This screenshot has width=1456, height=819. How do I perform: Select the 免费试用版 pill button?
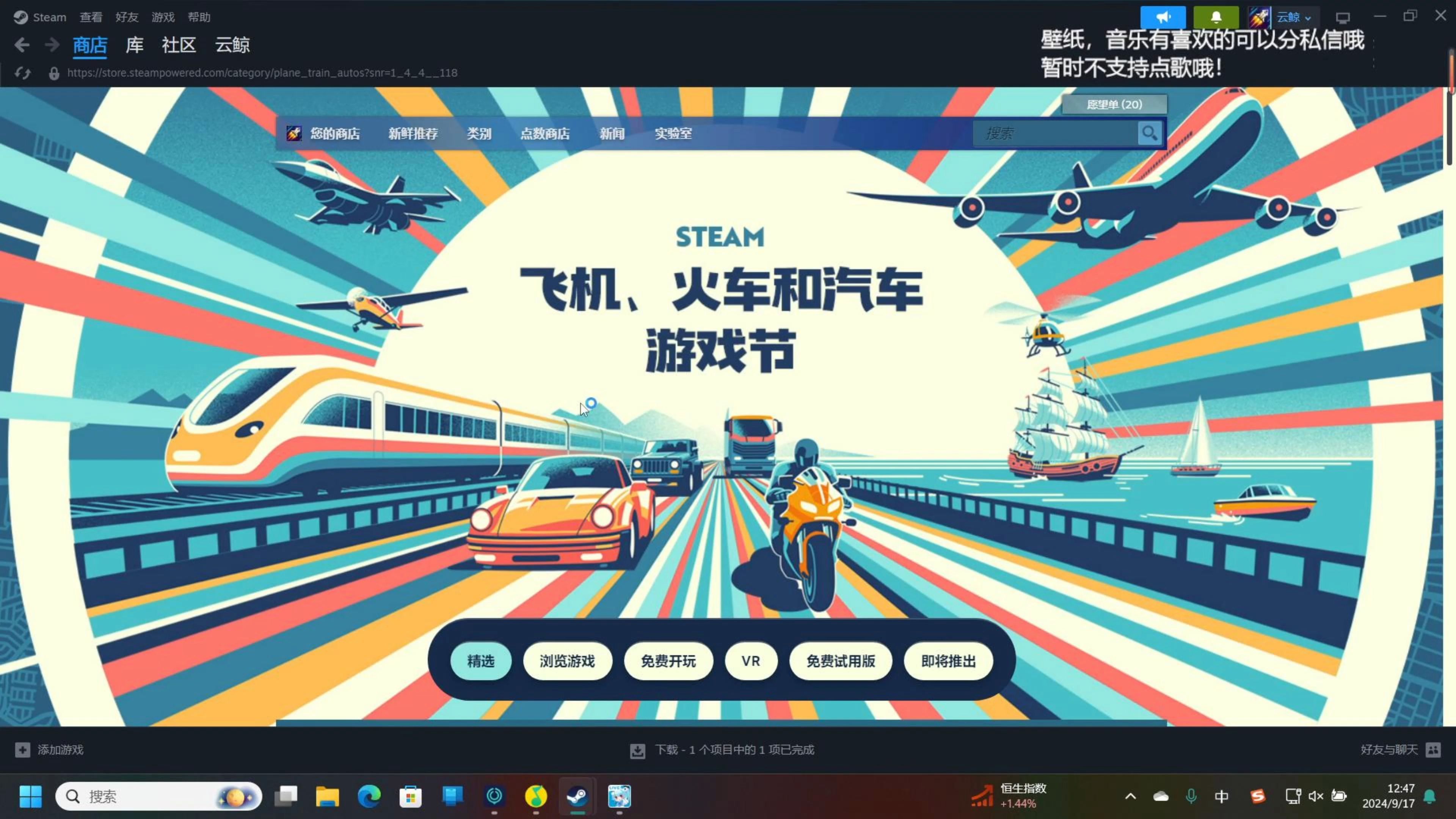point(841,661)
